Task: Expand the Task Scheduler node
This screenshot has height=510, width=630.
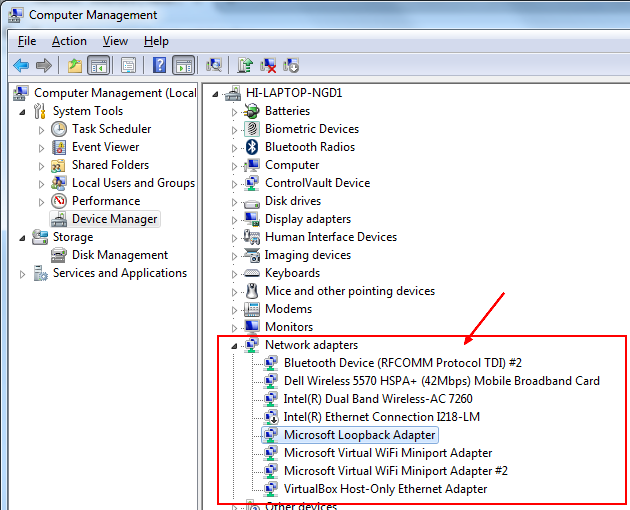Action: pos(41,130)
